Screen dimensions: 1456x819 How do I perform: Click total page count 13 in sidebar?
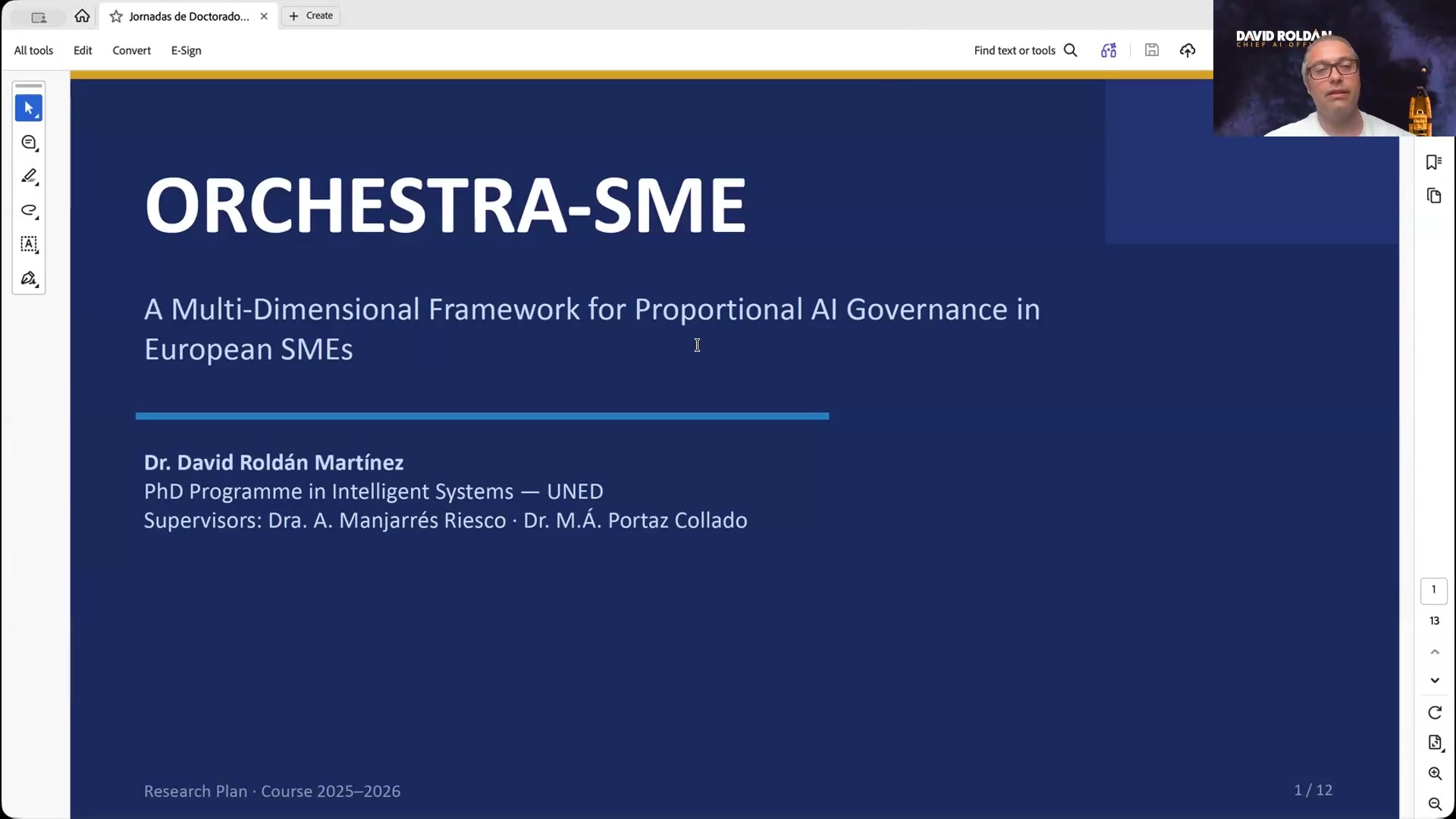pyautogui.click(x=1434, y=621)
